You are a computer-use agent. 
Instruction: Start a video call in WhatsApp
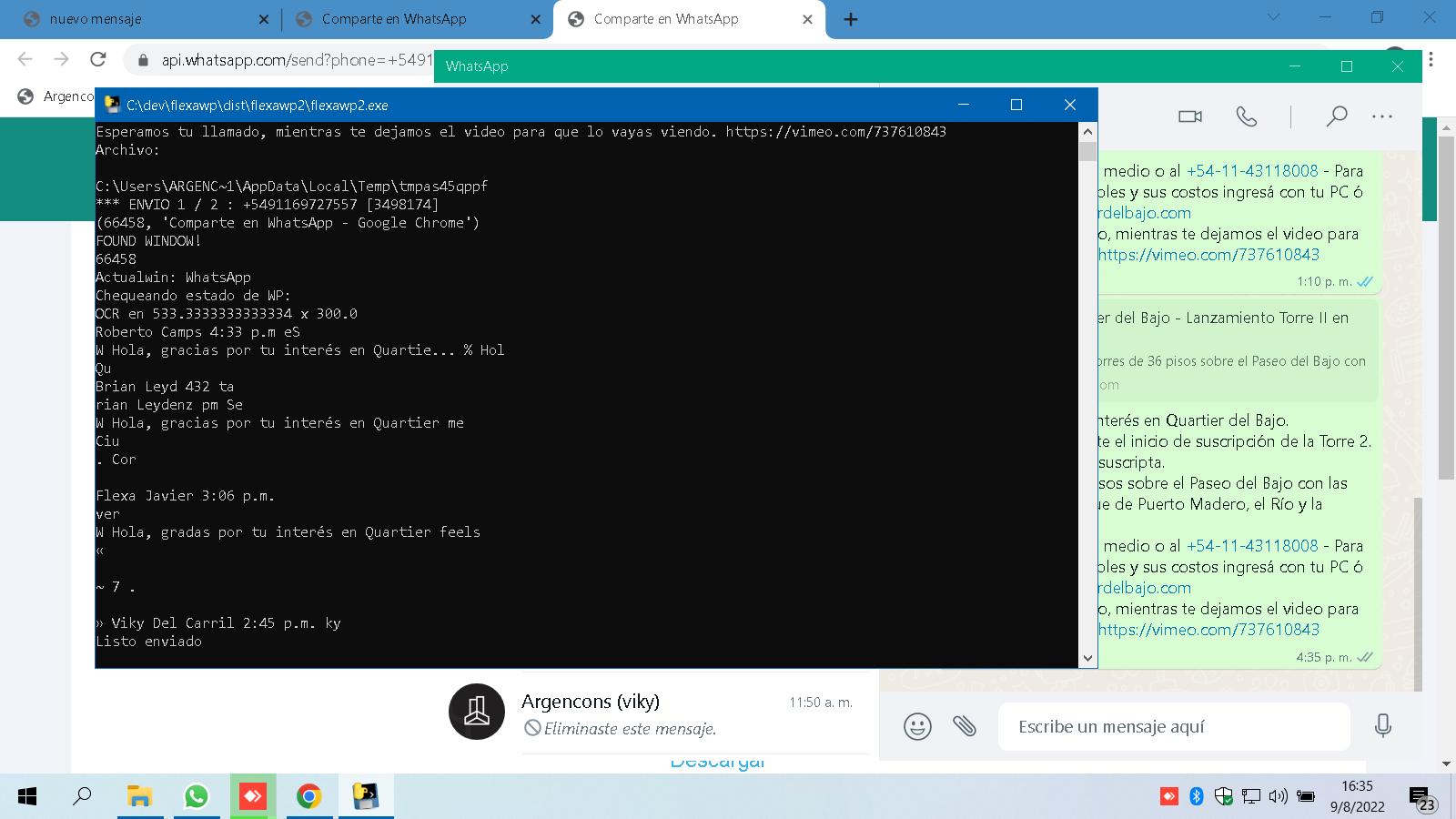(1190, 116)
